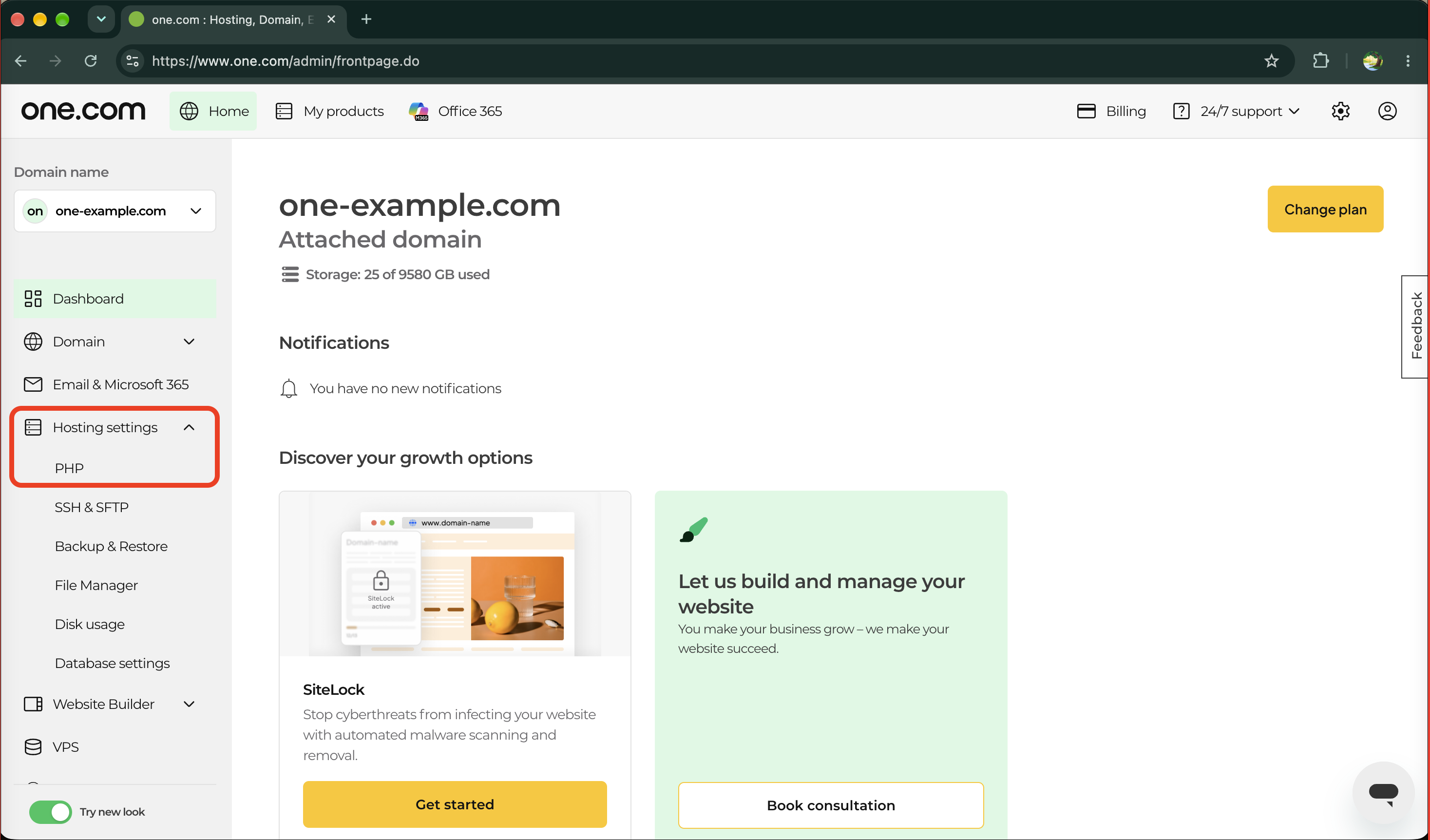Image resolution: width=1430 pixels, height=840 pixels.
Task: Close the one.com browser tab
Action: tap(331, 19)
